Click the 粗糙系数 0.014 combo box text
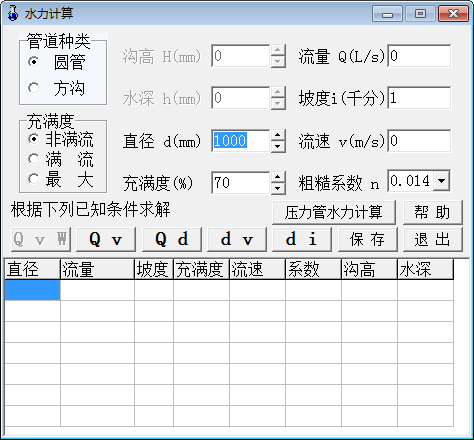474x440 pixels. (411, 181)
